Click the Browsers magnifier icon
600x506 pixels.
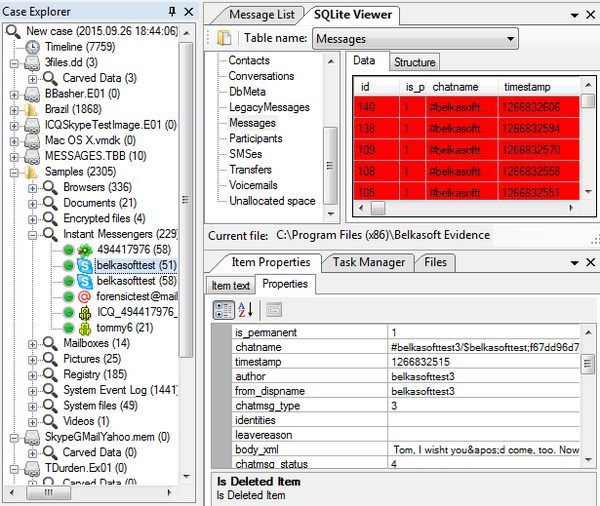[50, 187]
